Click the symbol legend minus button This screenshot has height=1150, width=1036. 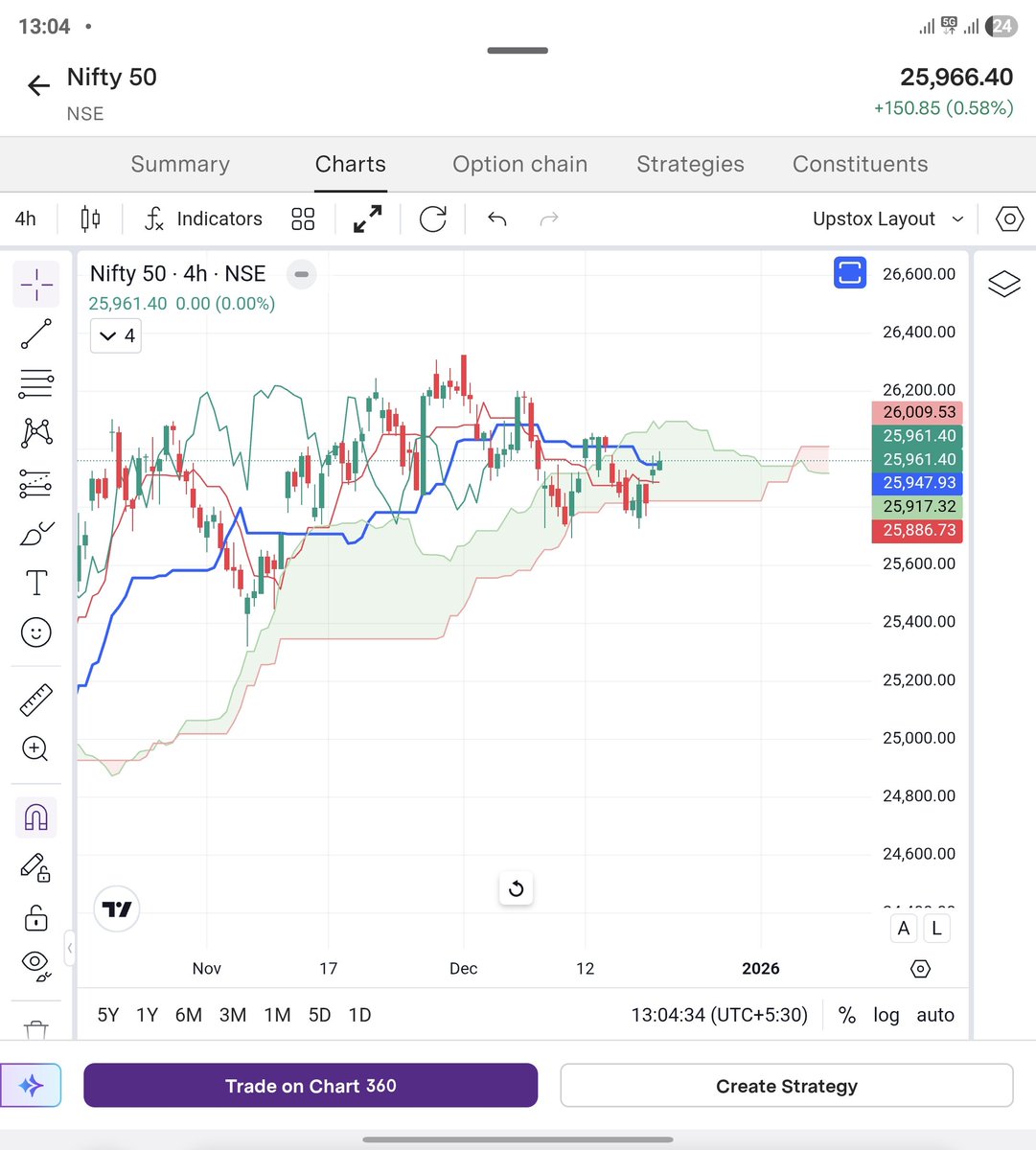[x=301, y=274]
